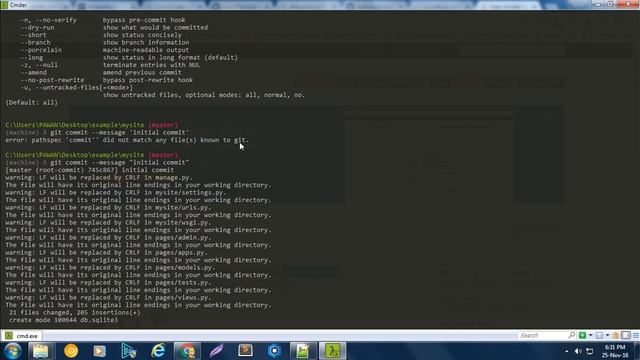Open the purple feather app in taskbar
Viewport: 640px width, 360px height.
[216, 351]
